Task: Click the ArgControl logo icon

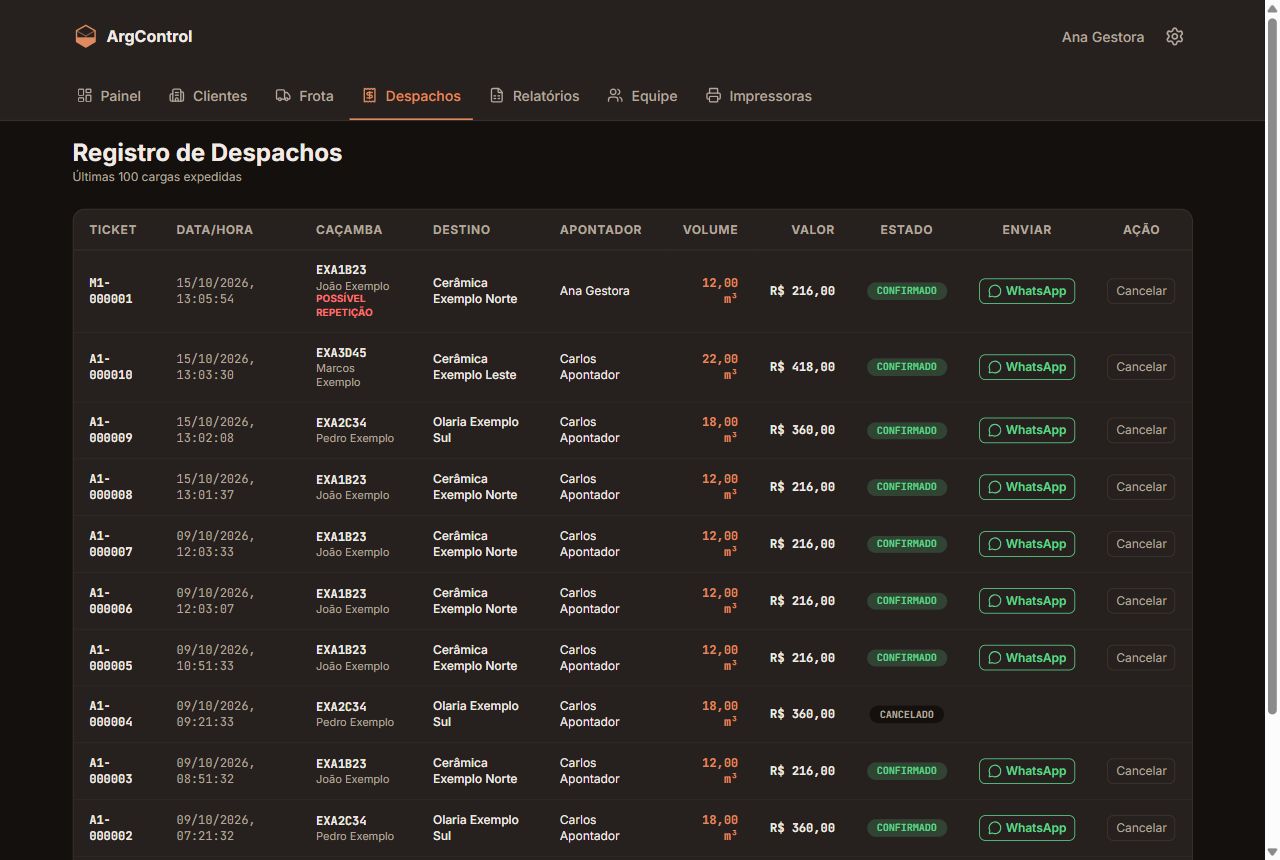Action: 85,37
